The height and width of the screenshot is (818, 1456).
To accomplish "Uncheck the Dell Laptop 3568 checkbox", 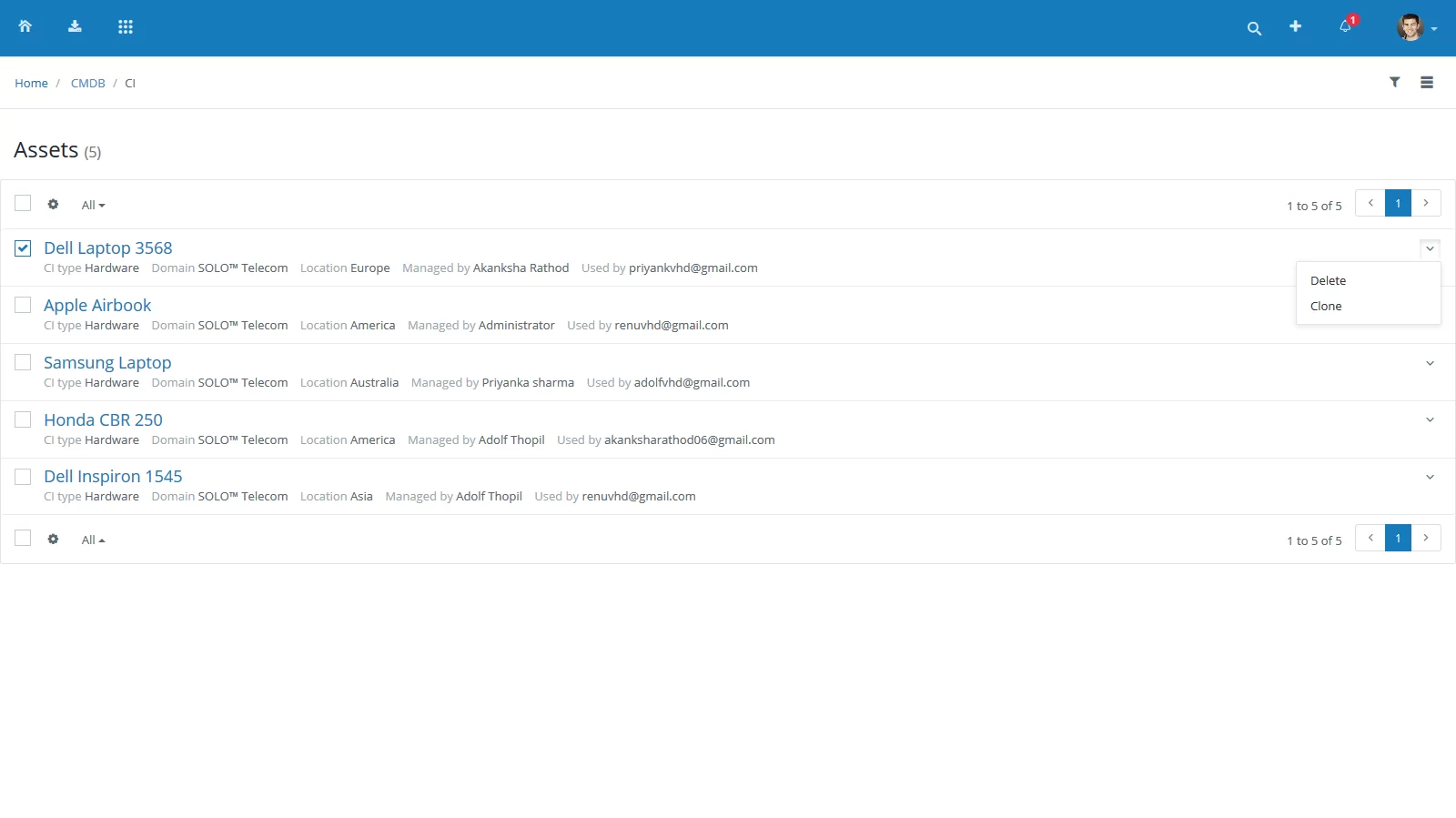I will tap(23, 248).
